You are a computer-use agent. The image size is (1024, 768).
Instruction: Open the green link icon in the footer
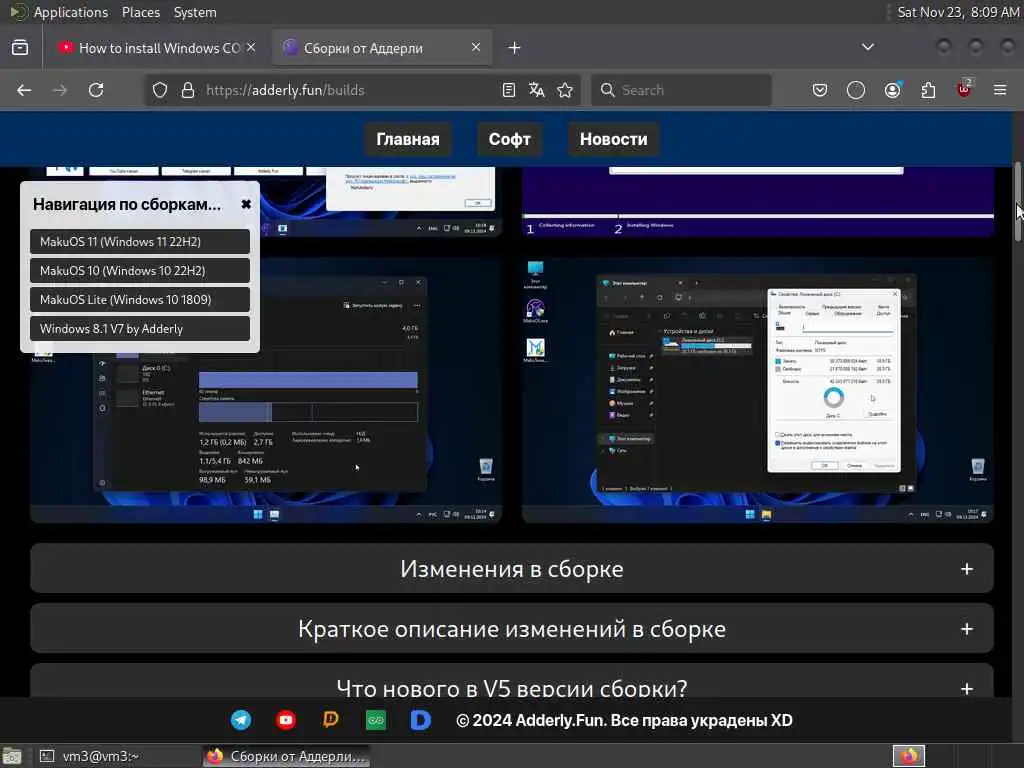(376, 720)
